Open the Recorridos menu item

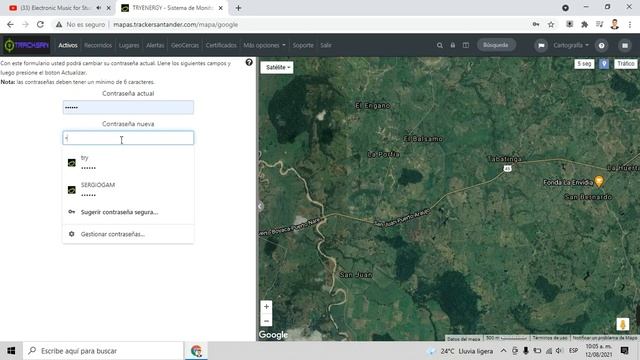tap(98, 45)
